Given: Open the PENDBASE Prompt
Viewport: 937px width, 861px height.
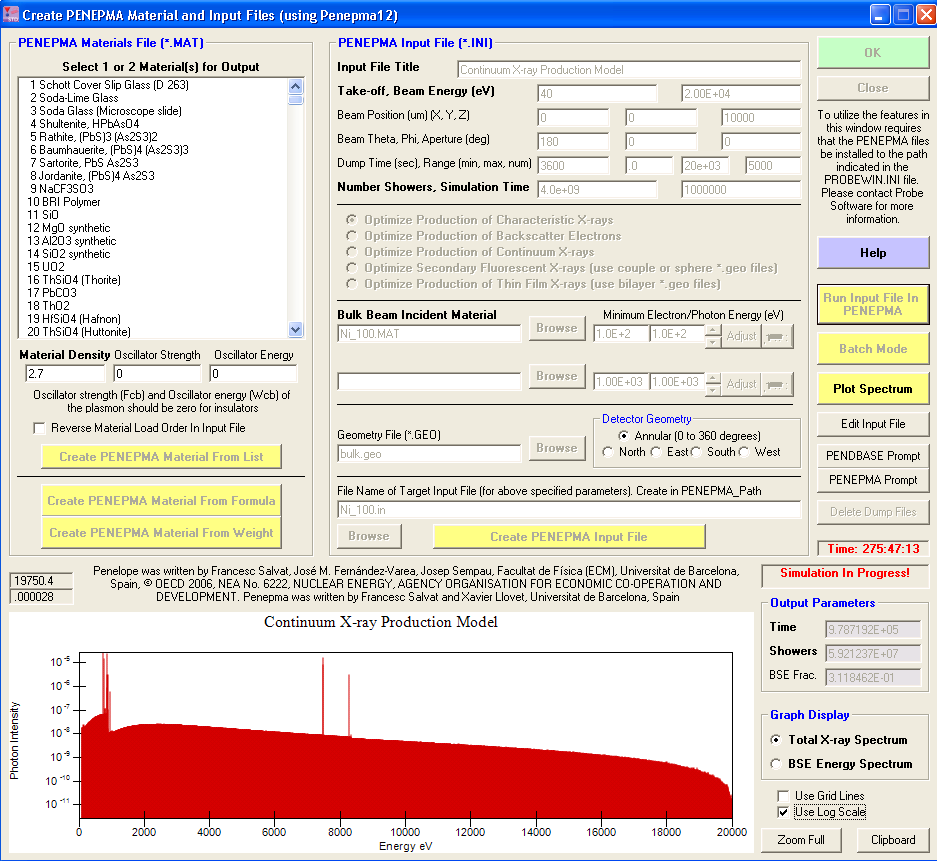Looking at the screenshot, I should pos(873,455).
